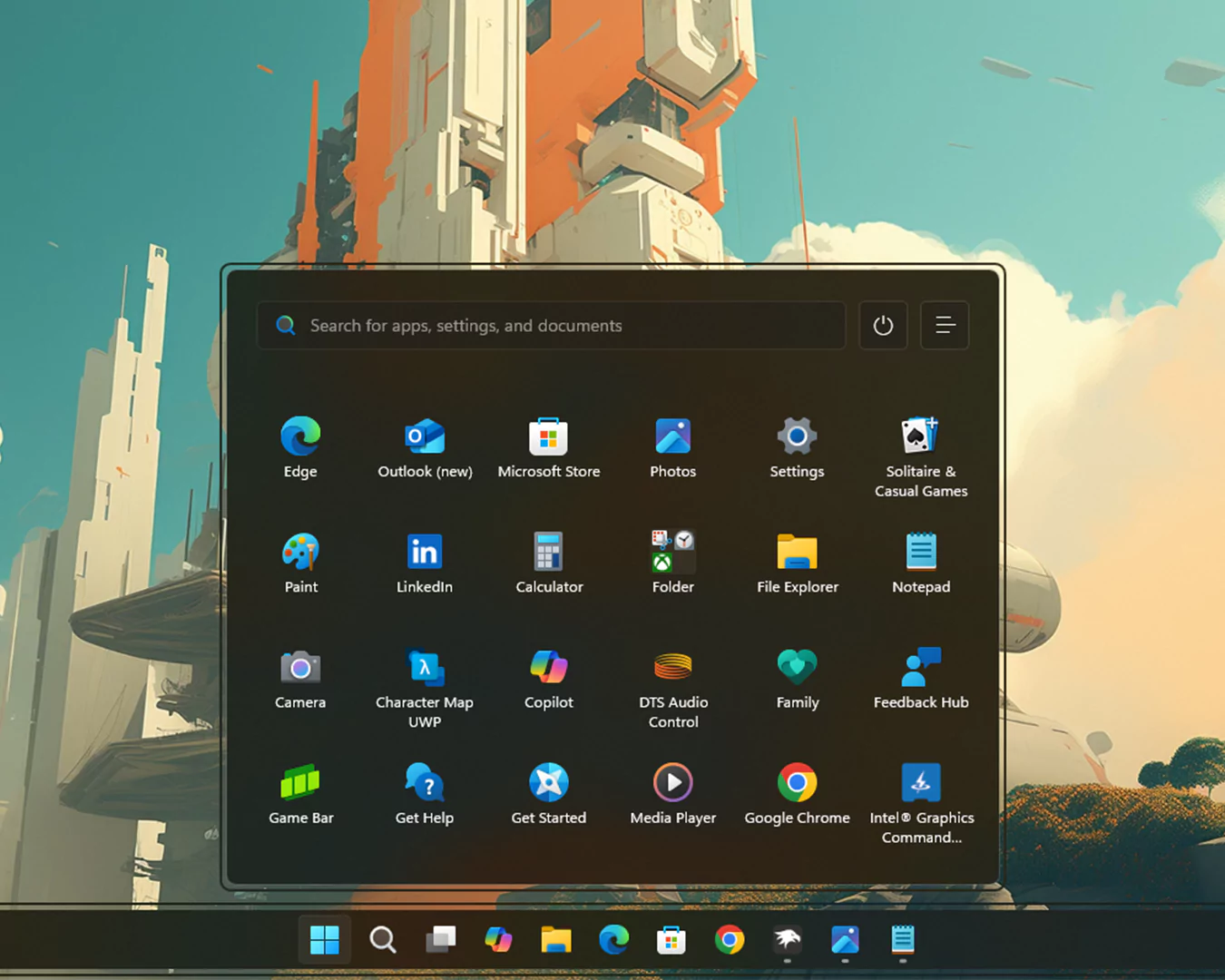Switch to Notepad on the taskbar
The width and height of the screenshot is (1225, 980).
[x=903, y=940]
